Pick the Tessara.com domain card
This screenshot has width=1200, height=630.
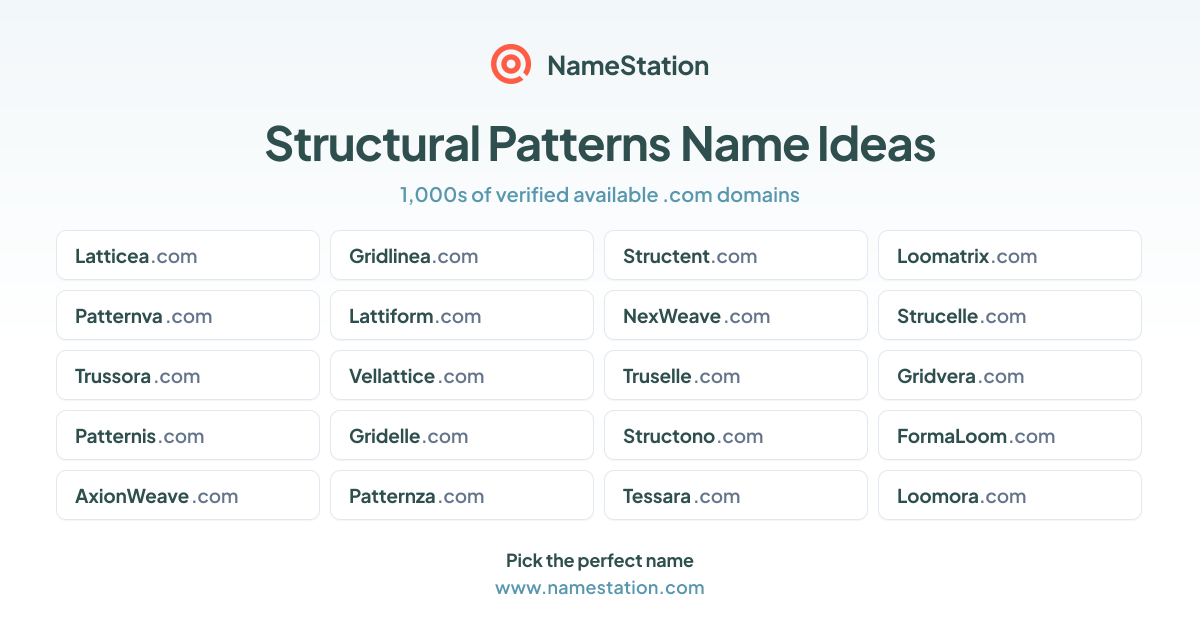tap(736, 495)
